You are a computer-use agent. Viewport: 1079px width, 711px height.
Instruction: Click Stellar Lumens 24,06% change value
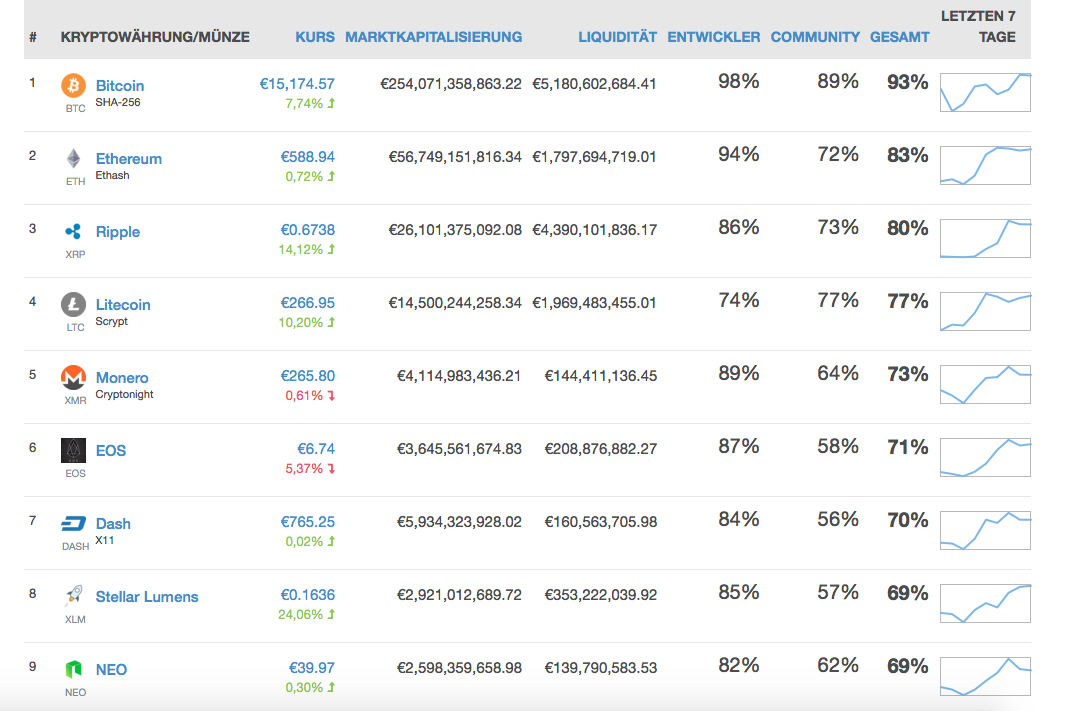[300, 615]
